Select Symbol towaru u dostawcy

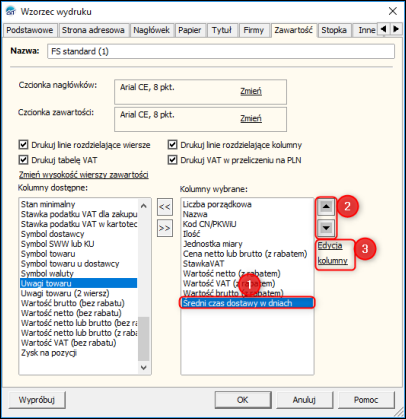[x=78, y=263]
